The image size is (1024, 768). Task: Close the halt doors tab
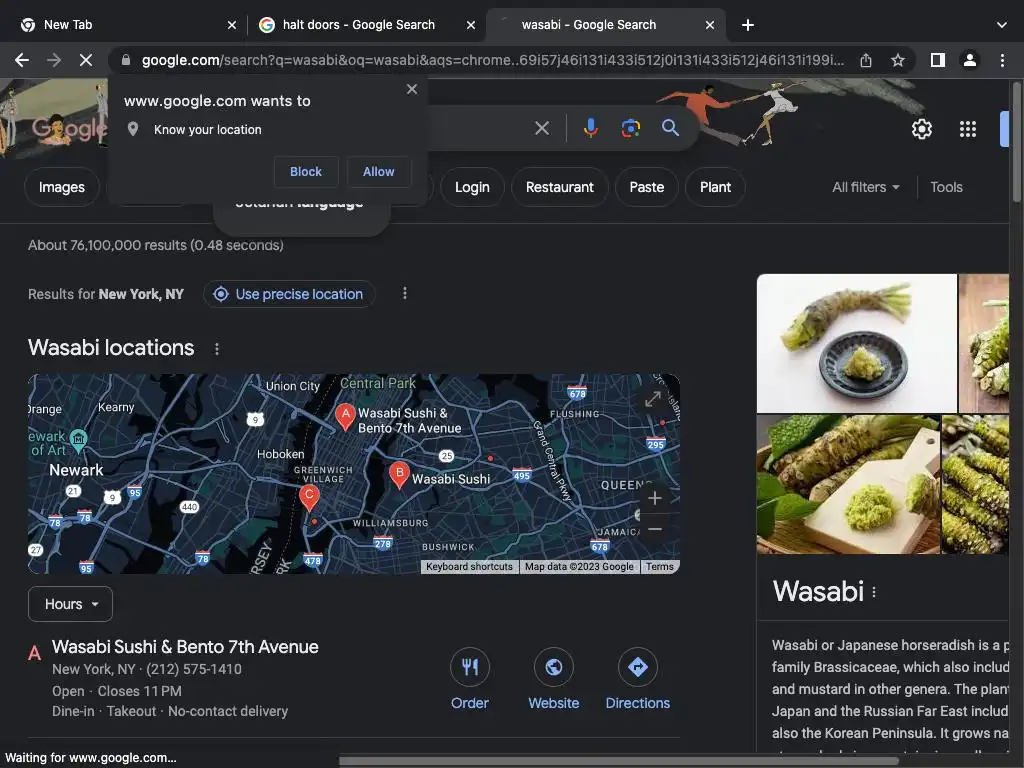[x=471, y=25]
